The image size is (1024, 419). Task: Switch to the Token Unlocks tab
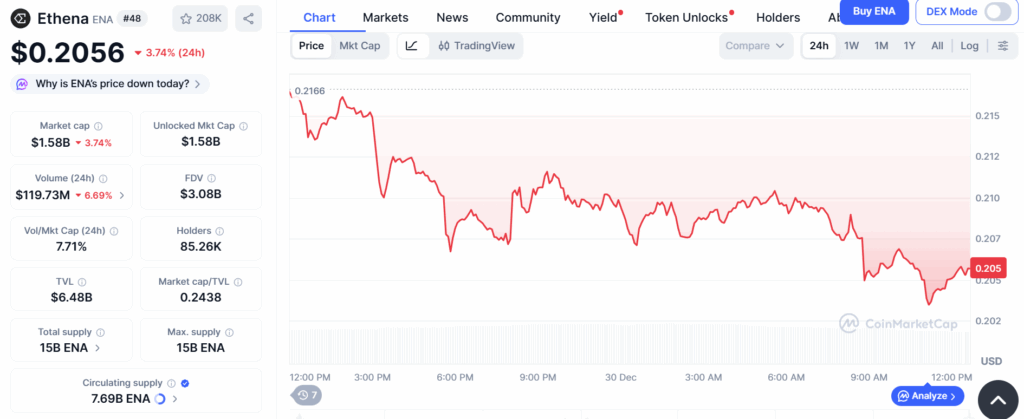point(686,17)
